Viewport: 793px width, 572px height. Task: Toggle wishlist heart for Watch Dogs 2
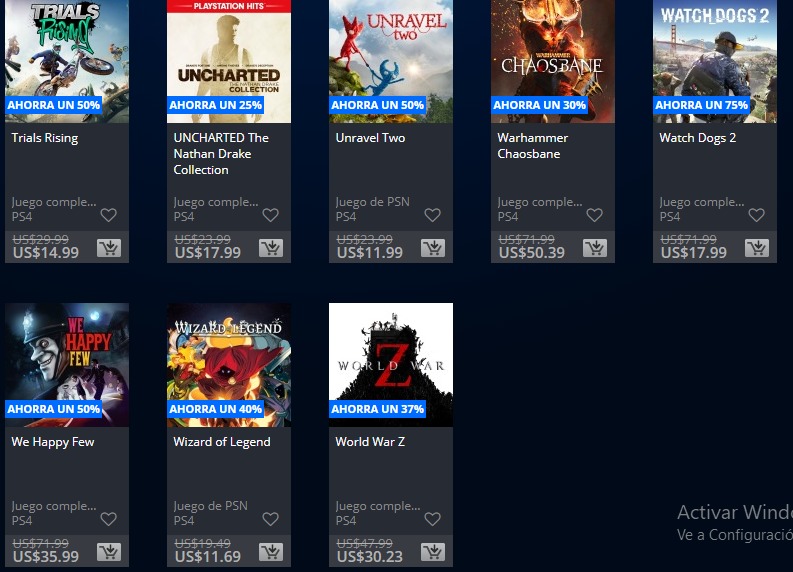pyautogui.click(x=757, y=215)
